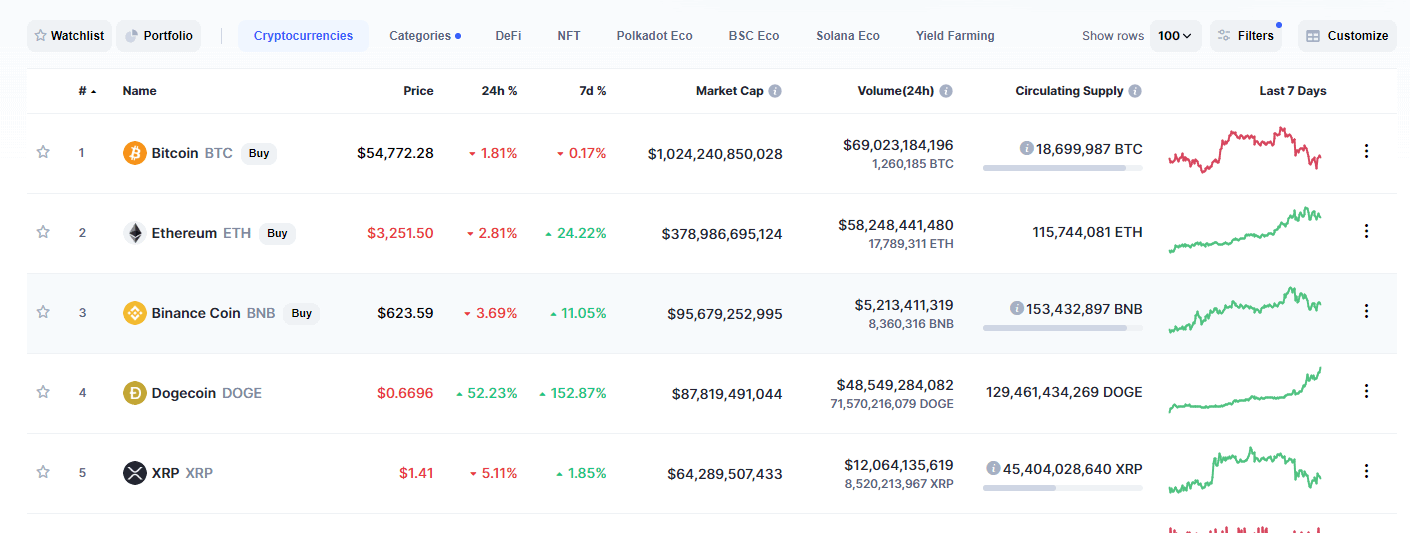The image size is (1410, 533).
Task: Sort table by Volume(24h) column
Action: 896,91
